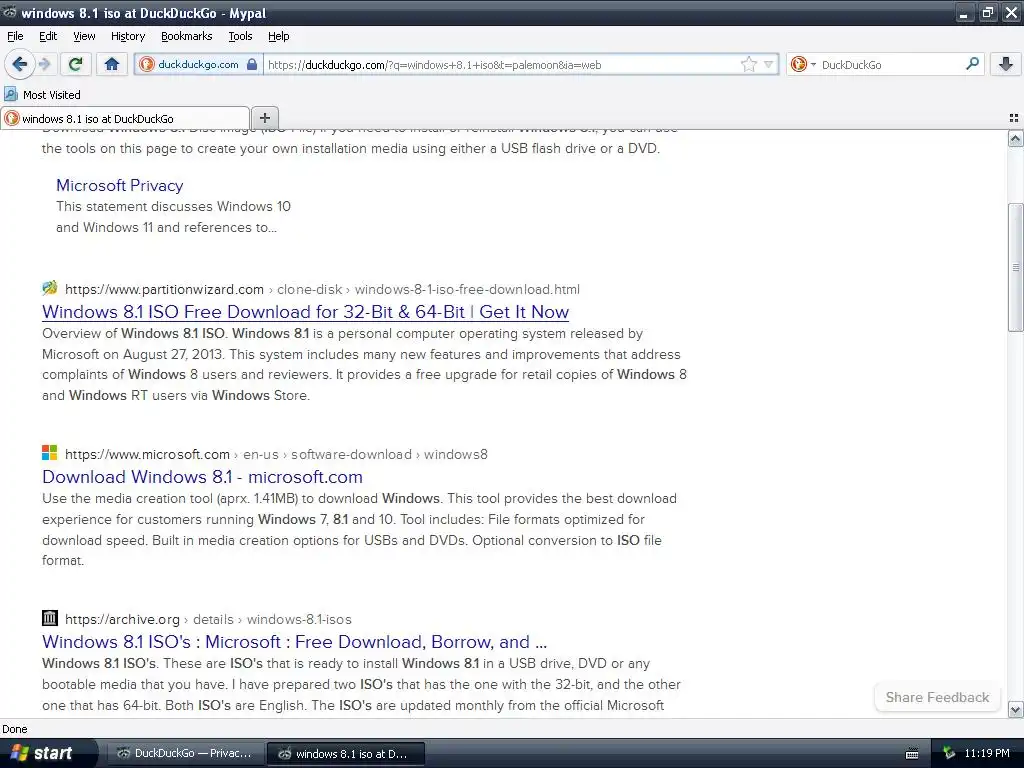The width and height of the screenshot is (1024, 768).
Task: Open Download Windows 8.1 - microsoft.com result
Action: pyautogui.click(x=202, y=477)
